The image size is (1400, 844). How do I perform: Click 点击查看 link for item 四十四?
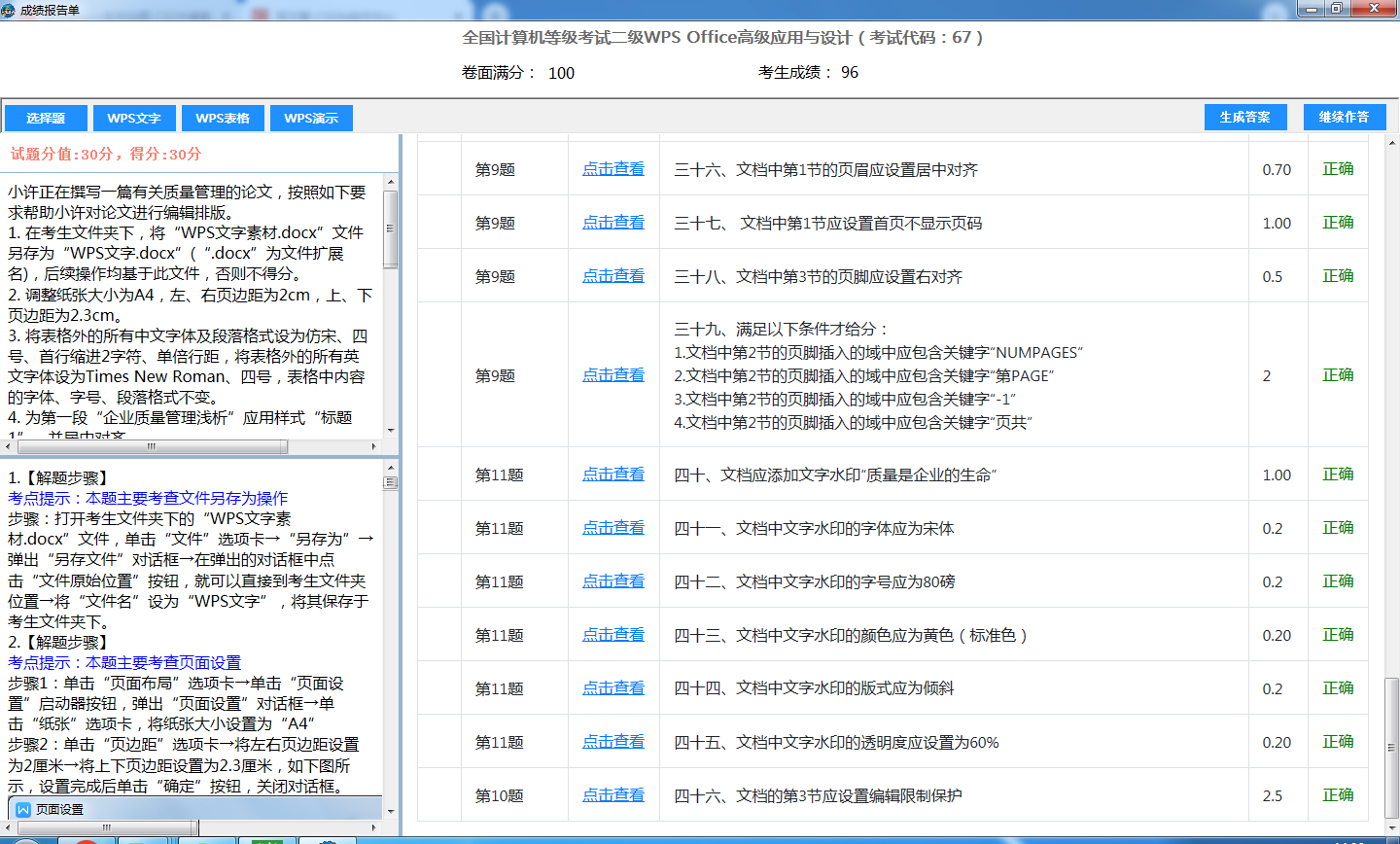click(613, 688)
